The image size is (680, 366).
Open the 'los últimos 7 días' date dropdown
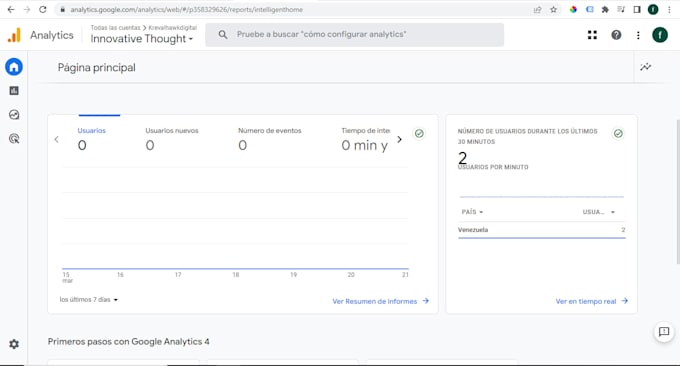click(x=89, y=300)
